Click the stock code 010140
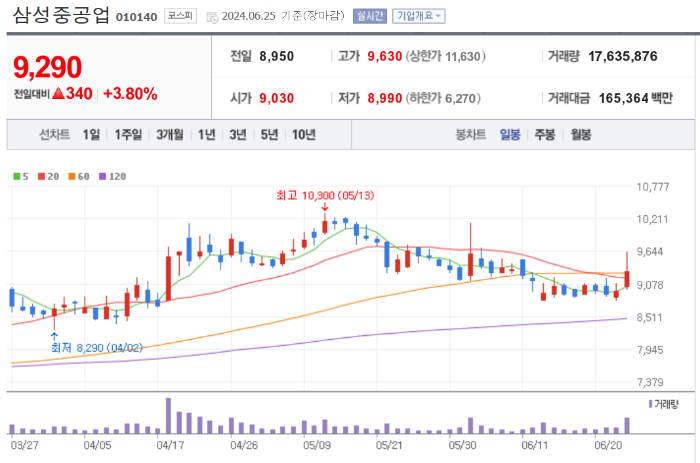The image size is (700, 463). 137,17
